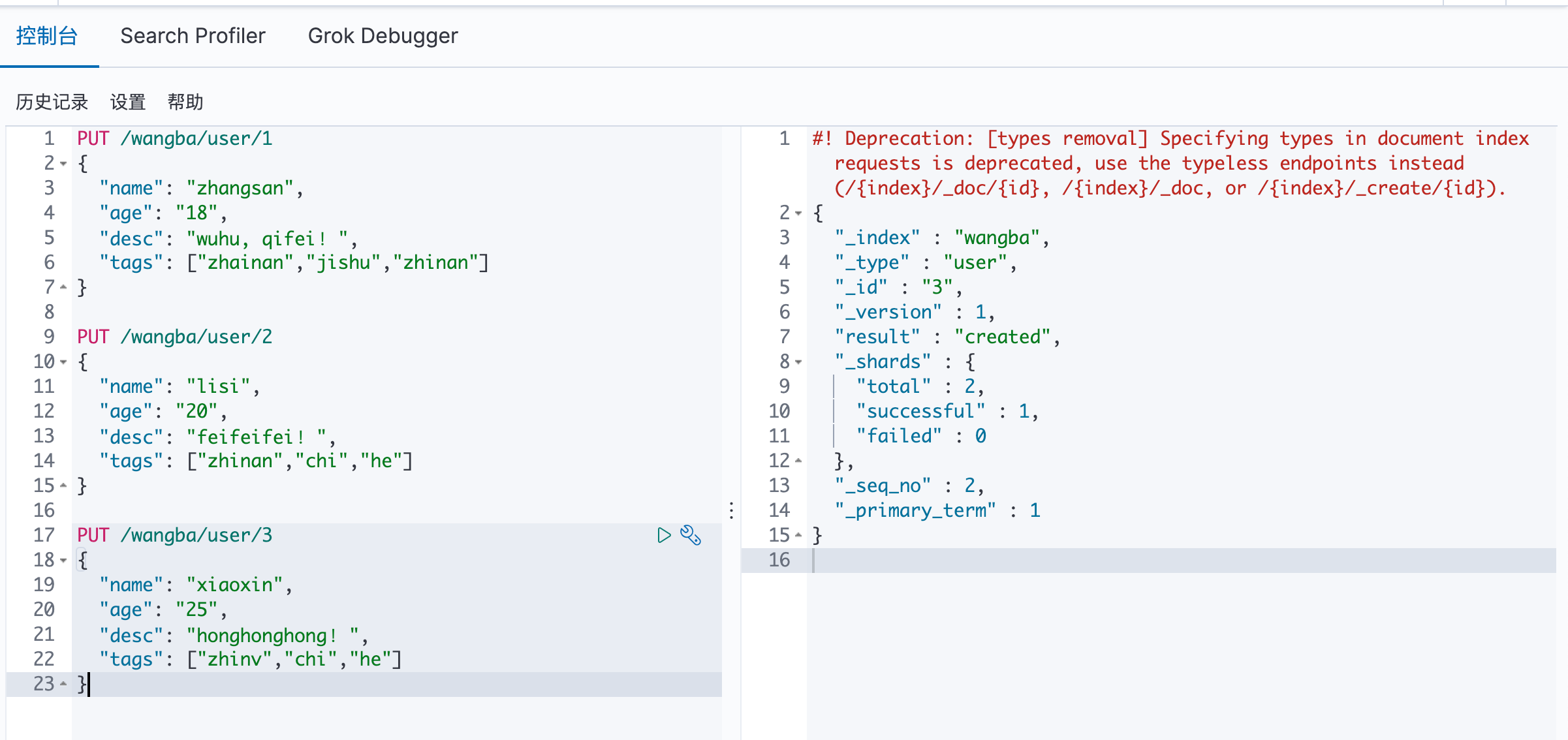Click fold end marker at editor line 7
The width and height of the screenshot is (1568, 740).
[63, 287]
